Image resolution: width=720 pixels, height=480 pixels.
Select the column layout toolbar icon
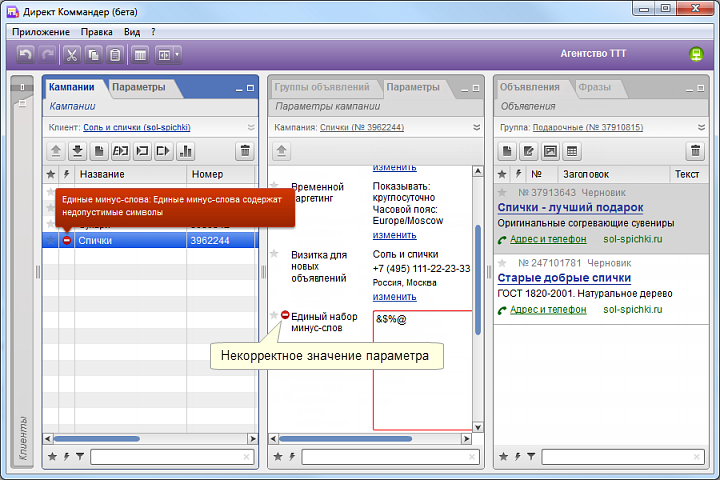[x=141, y=55]
